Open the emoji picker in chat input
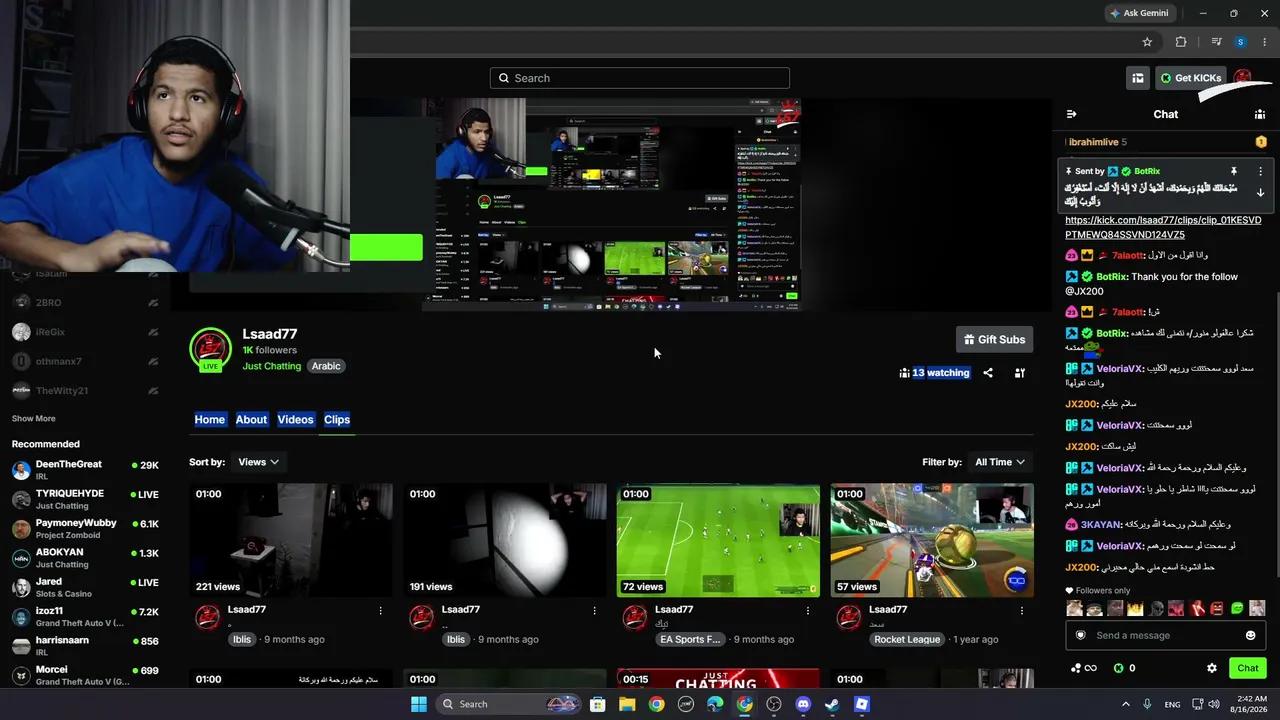 tap(1250, 636)
